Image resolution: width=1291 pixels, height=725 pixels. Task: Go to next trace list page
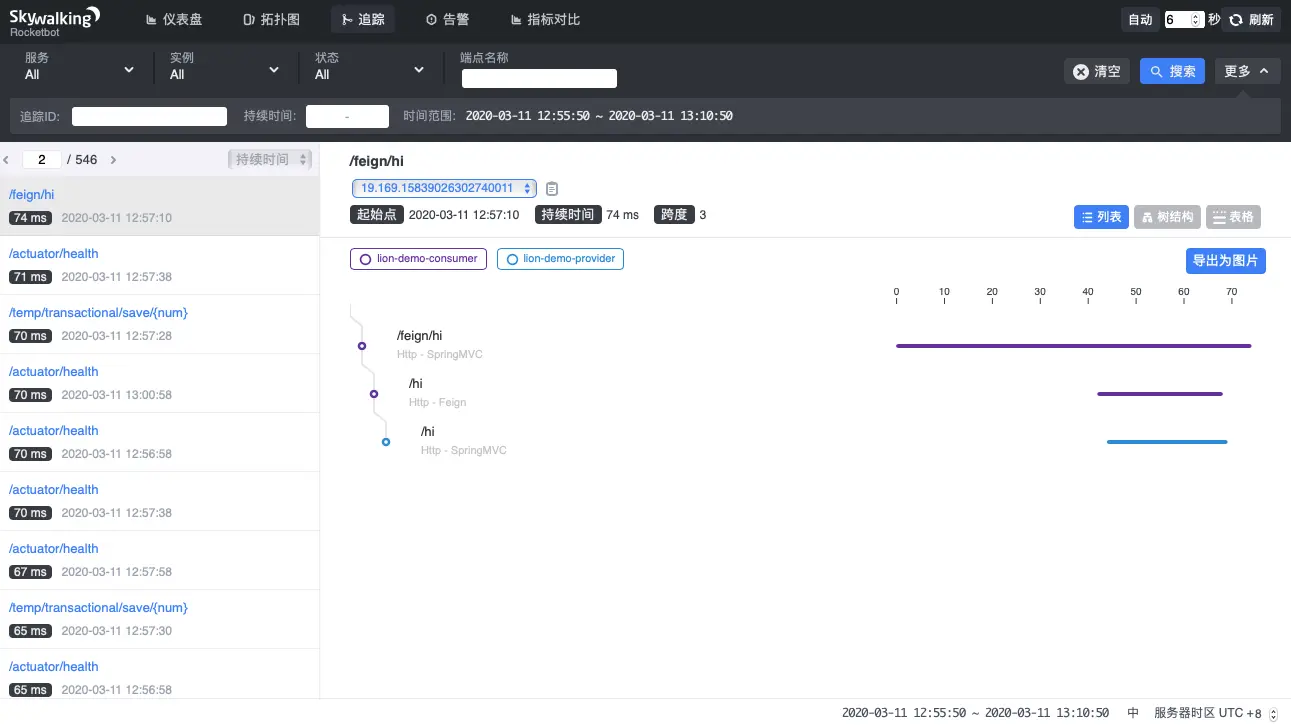pyautogui.click(x=113, y=160)
